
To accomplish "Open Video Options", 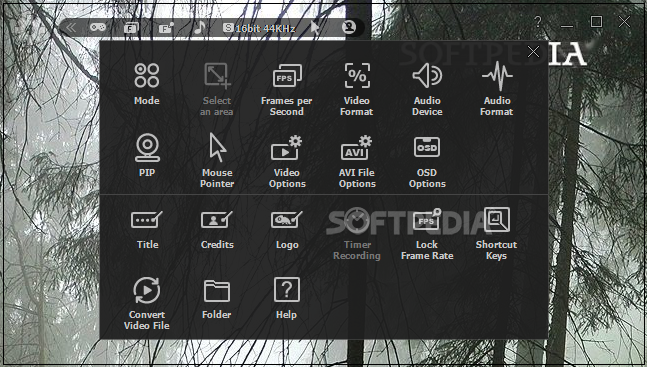I will [287, 161].
